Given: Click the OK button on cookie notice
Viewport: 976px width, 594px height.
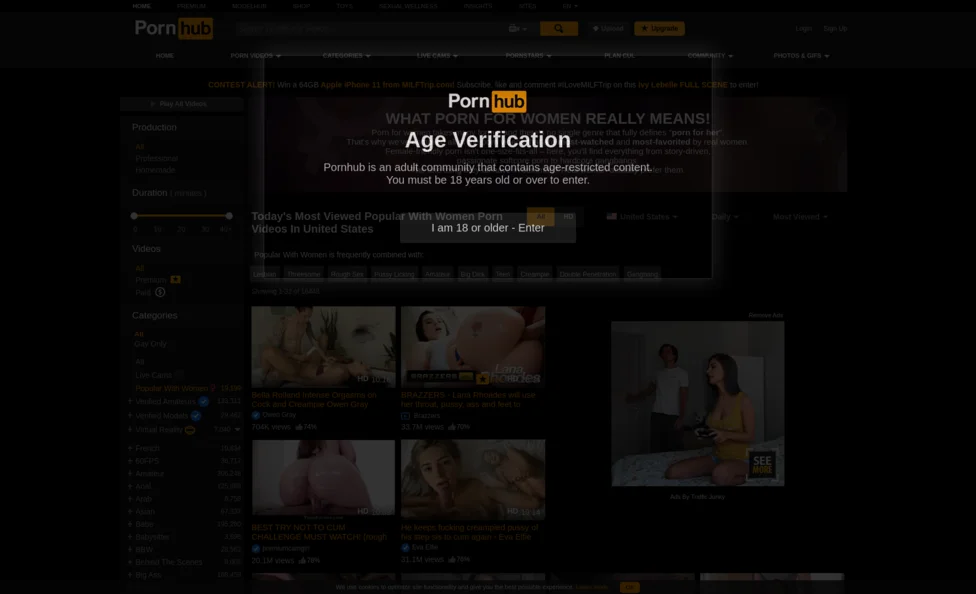Looking at the screenshot, I should (629, 587).
